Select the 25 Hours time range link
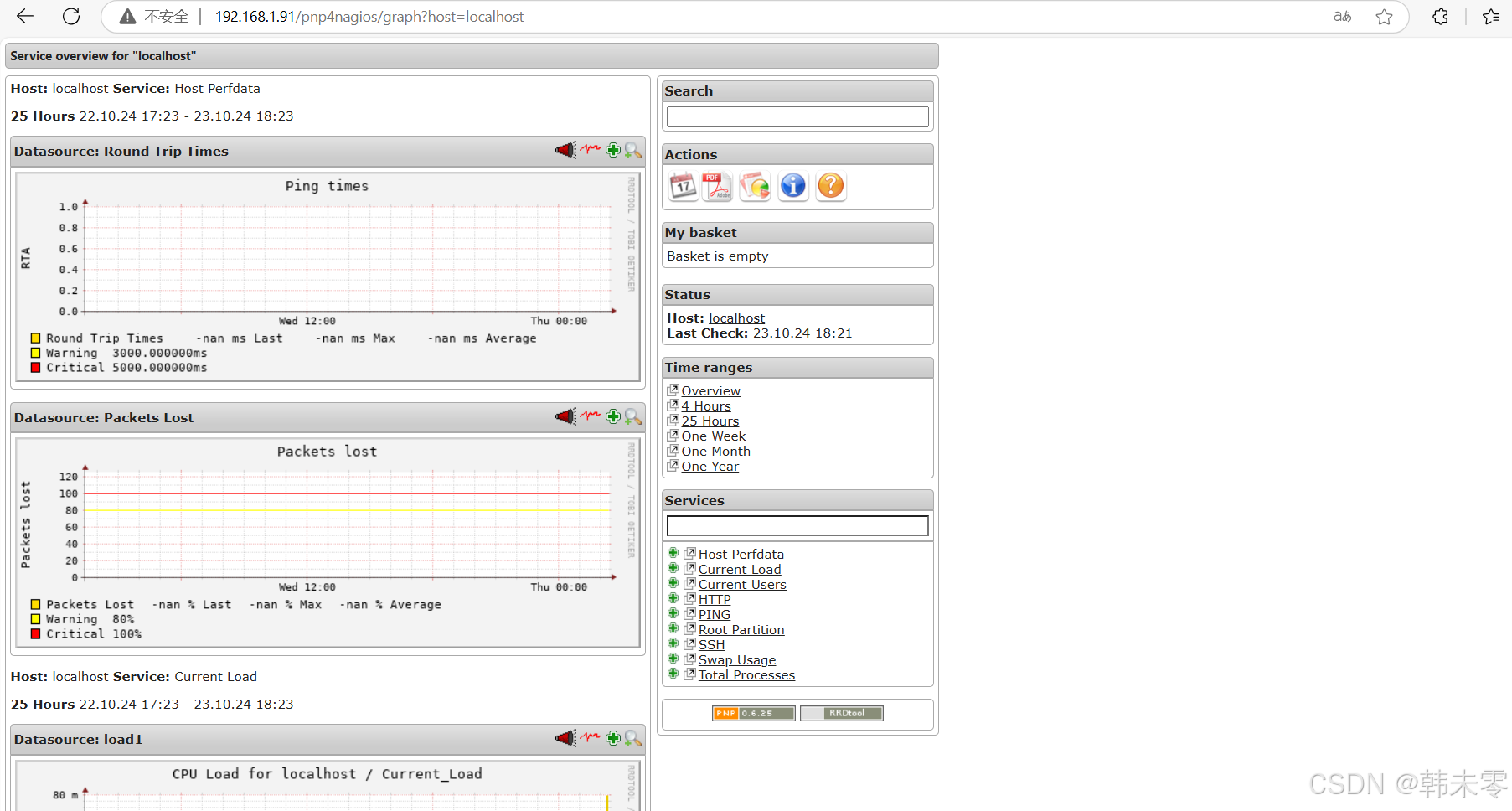Viewport: 1512px width, 811px height. pos(710,421)
